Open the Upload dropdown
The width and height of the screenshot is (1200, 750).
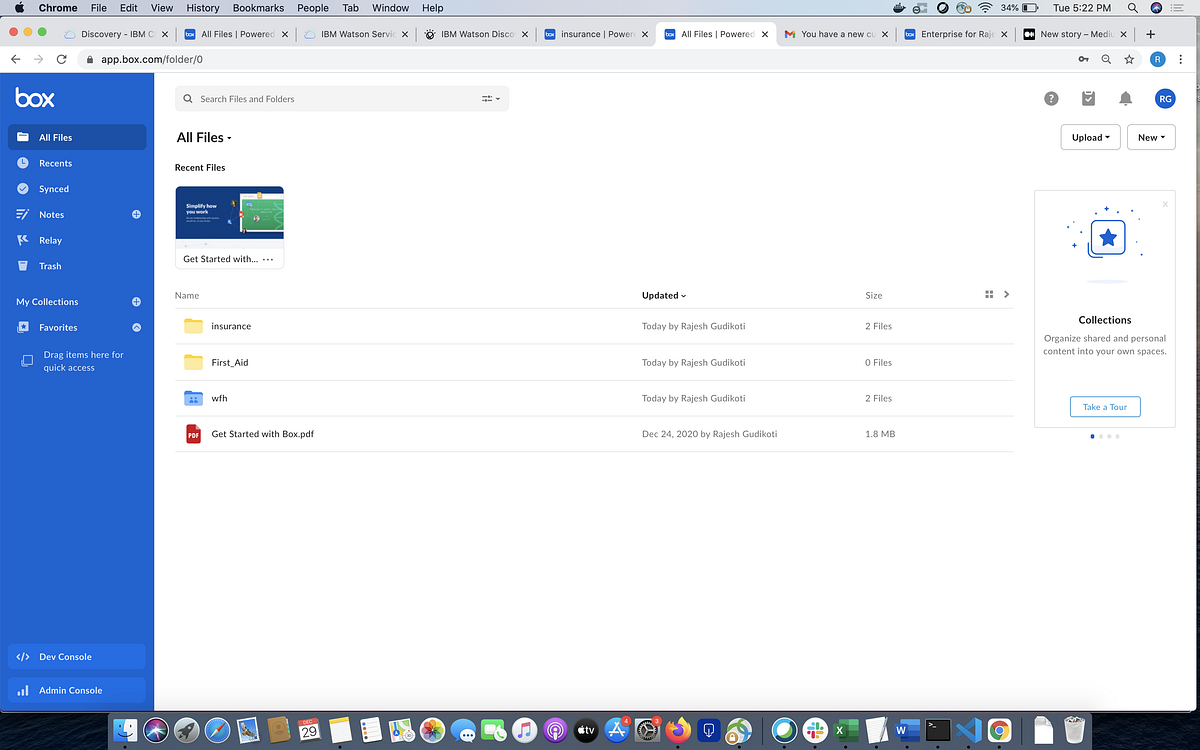[1090, 138]
